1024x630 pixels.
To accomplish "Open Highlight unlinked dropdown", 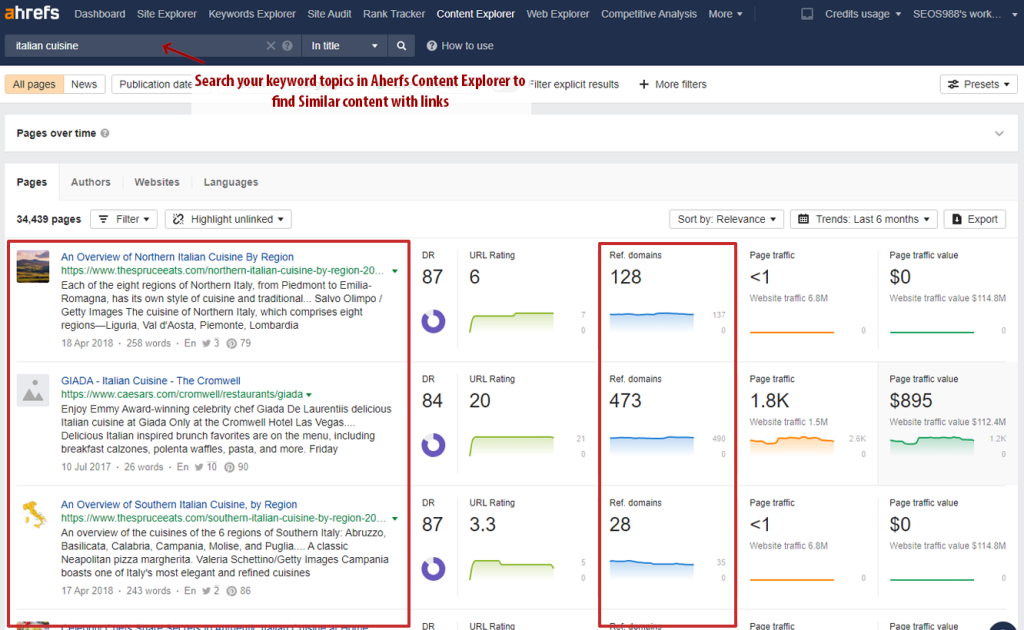I will (228, 219).
